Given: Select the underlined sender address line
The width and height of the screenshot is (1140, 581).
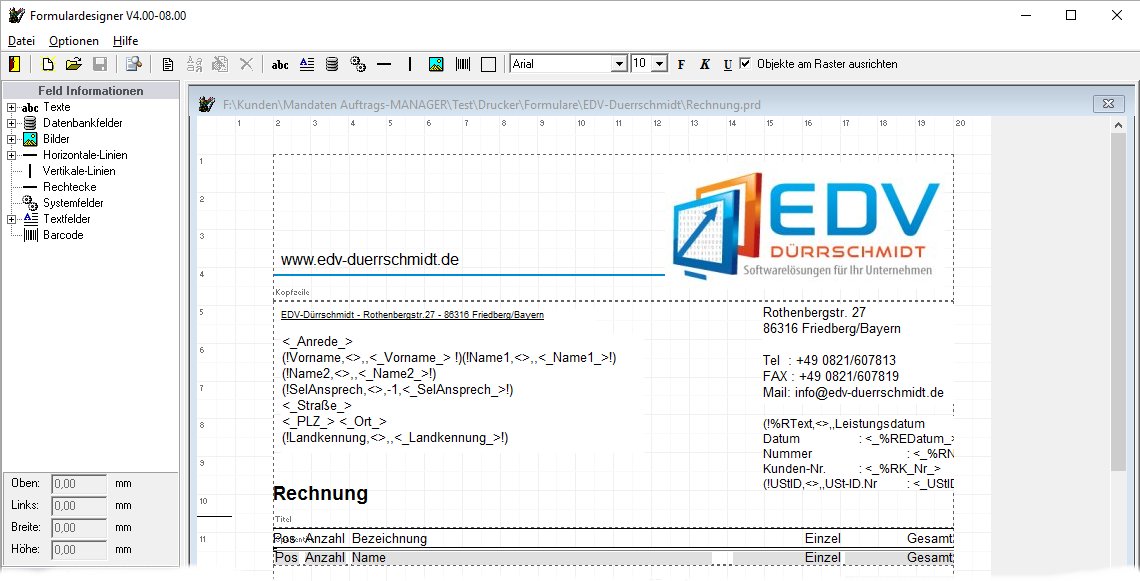Looking at the screenshot, I should (412, 315).
